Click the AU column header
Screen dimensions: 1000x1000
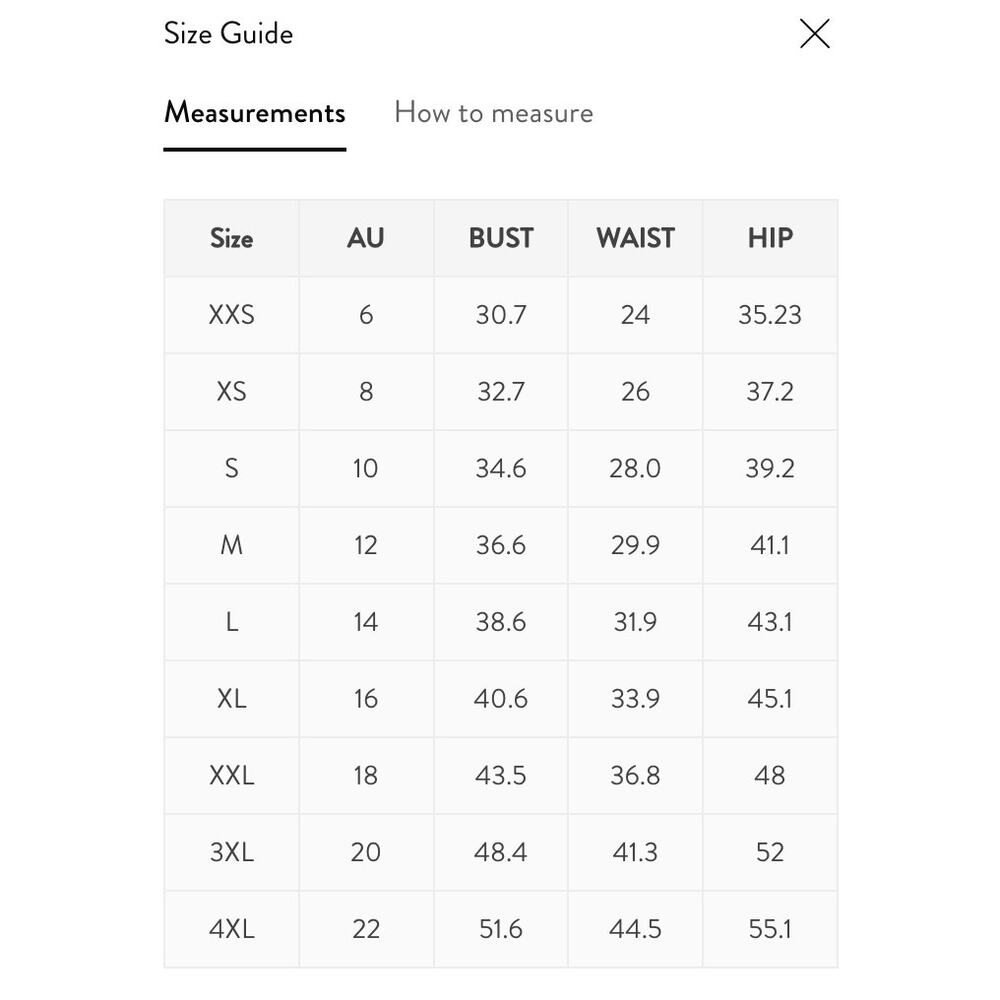[365, 238]
